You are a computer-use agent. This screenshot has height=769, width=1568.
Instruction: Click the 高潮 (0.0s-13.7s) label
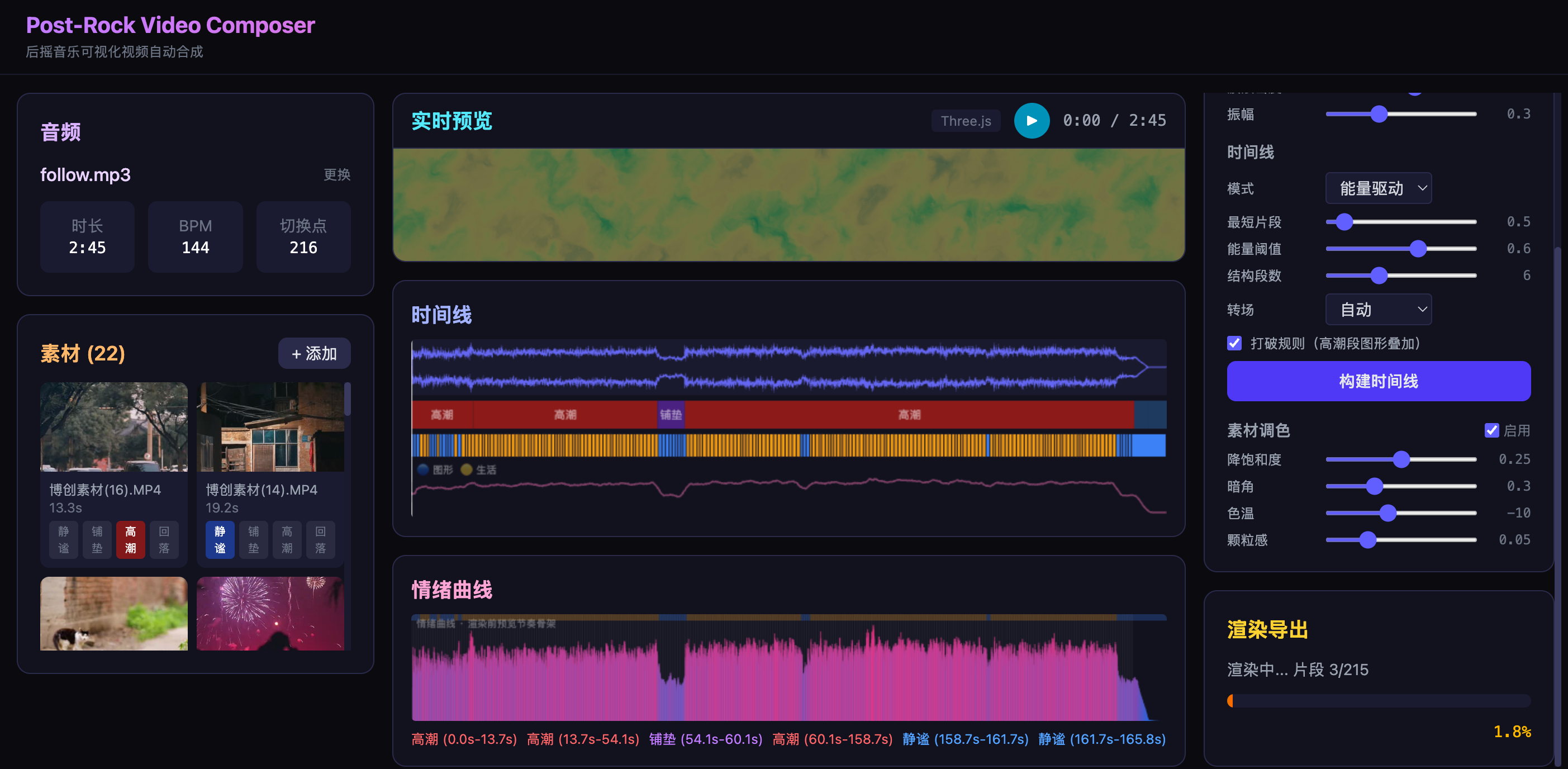464,739
